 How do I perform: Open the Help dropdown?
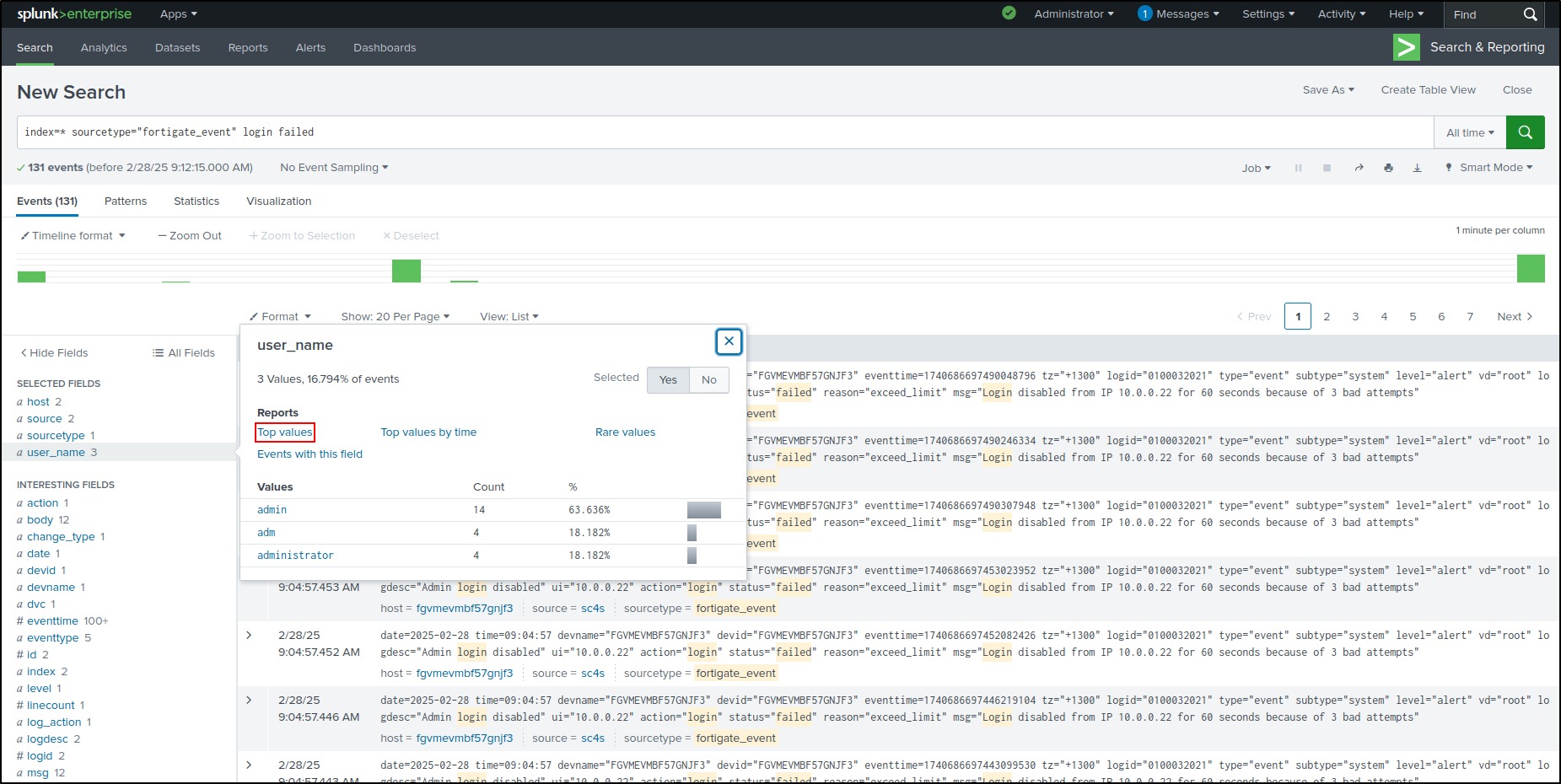[1406, 14]
